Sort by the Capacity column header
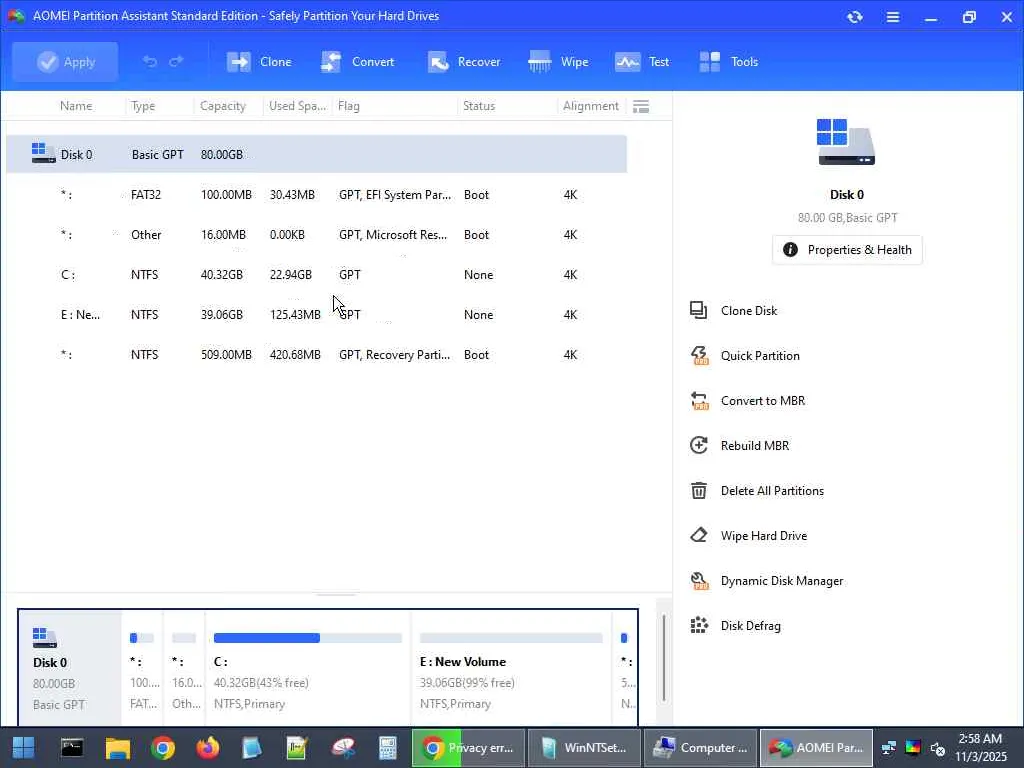The height and width of the screenshot is (768, 1024). (223, 106)
